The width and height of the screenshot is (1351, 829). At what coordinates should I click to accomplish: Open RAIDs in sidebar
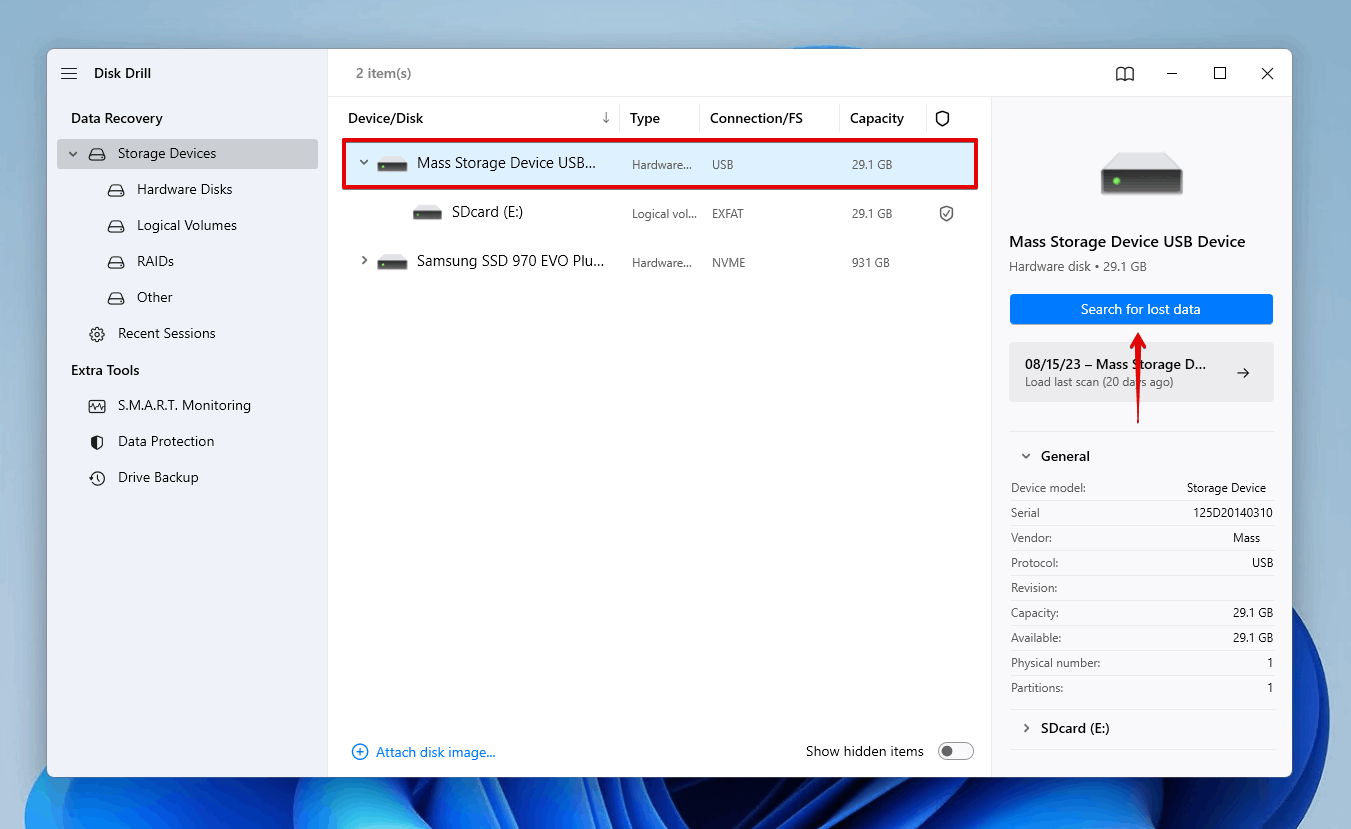click(x=155, y=262)
